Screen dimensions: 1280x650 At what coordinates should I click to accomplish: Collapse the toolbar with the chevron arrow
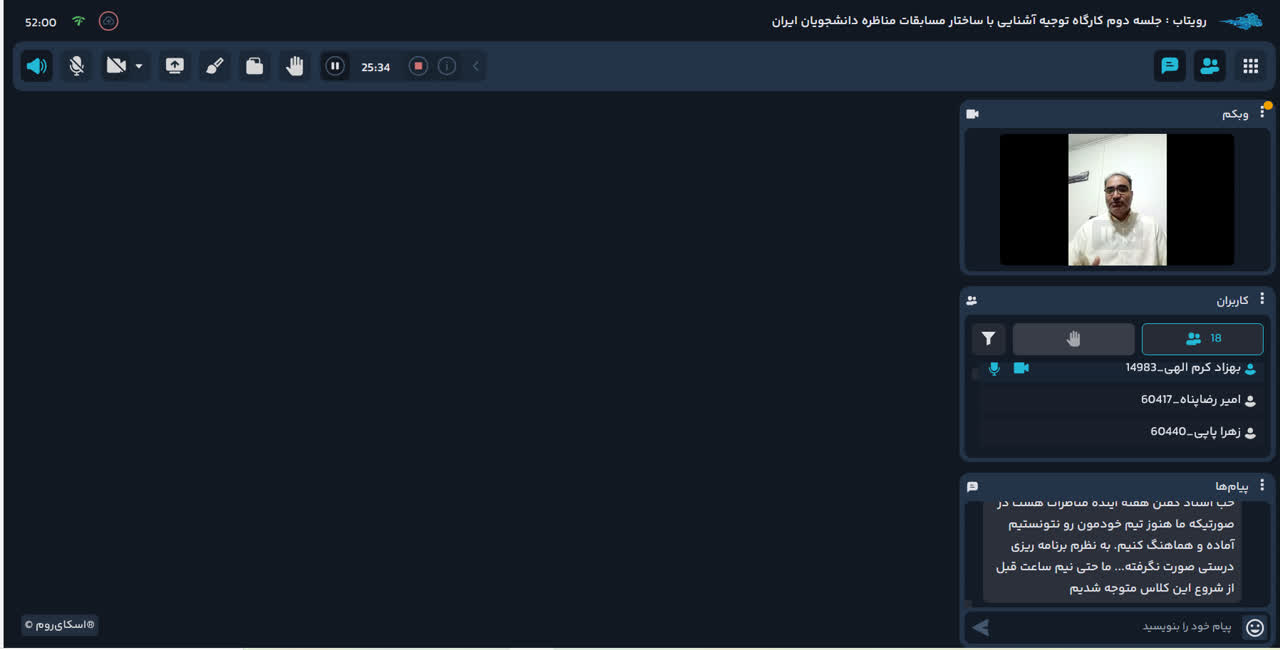[476, 66]
